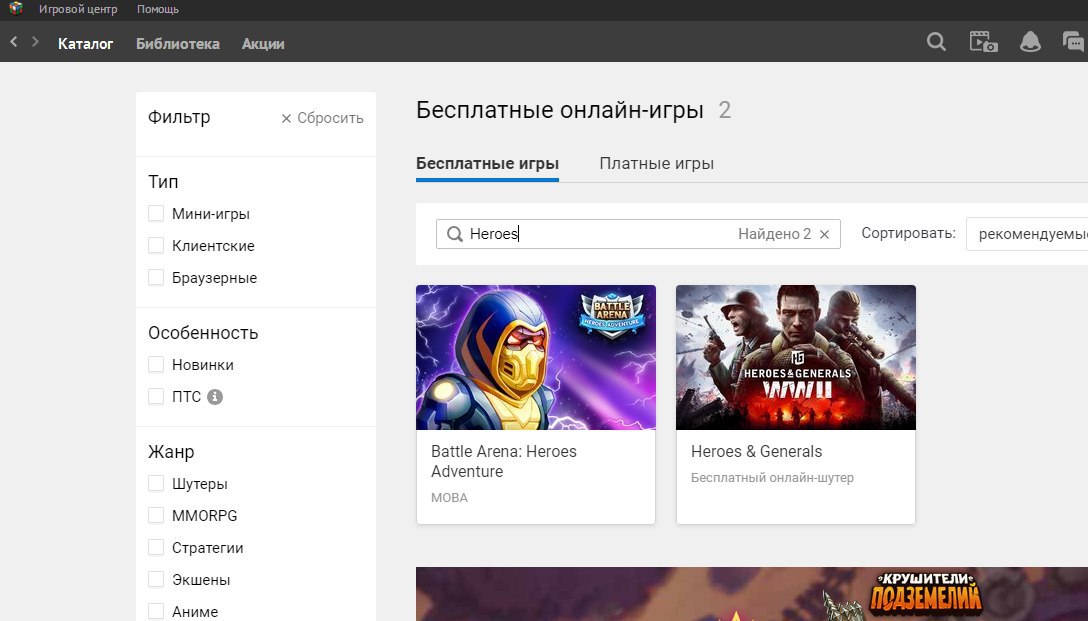Open the notifications bell icon
This screenshot has height=621, width=1088.
(x=1030, y=42)
